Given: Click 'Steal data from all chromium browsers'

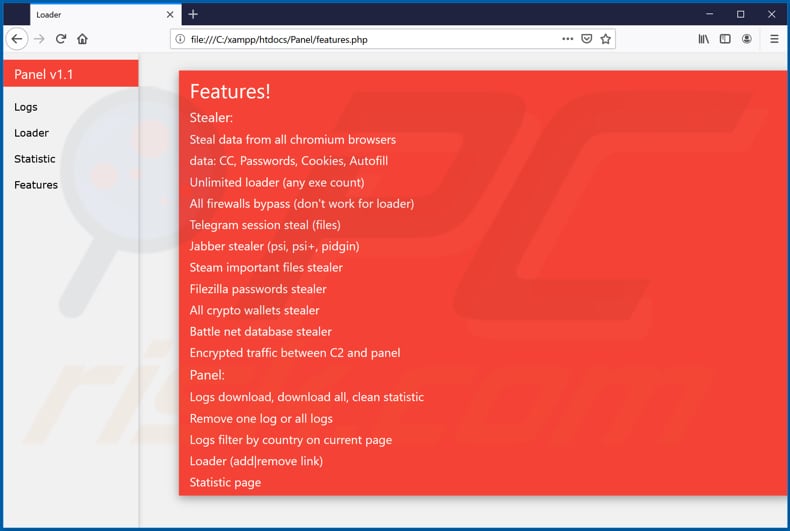Looking at the screenshot, I should pyautogui.click(x=293, y=140).
